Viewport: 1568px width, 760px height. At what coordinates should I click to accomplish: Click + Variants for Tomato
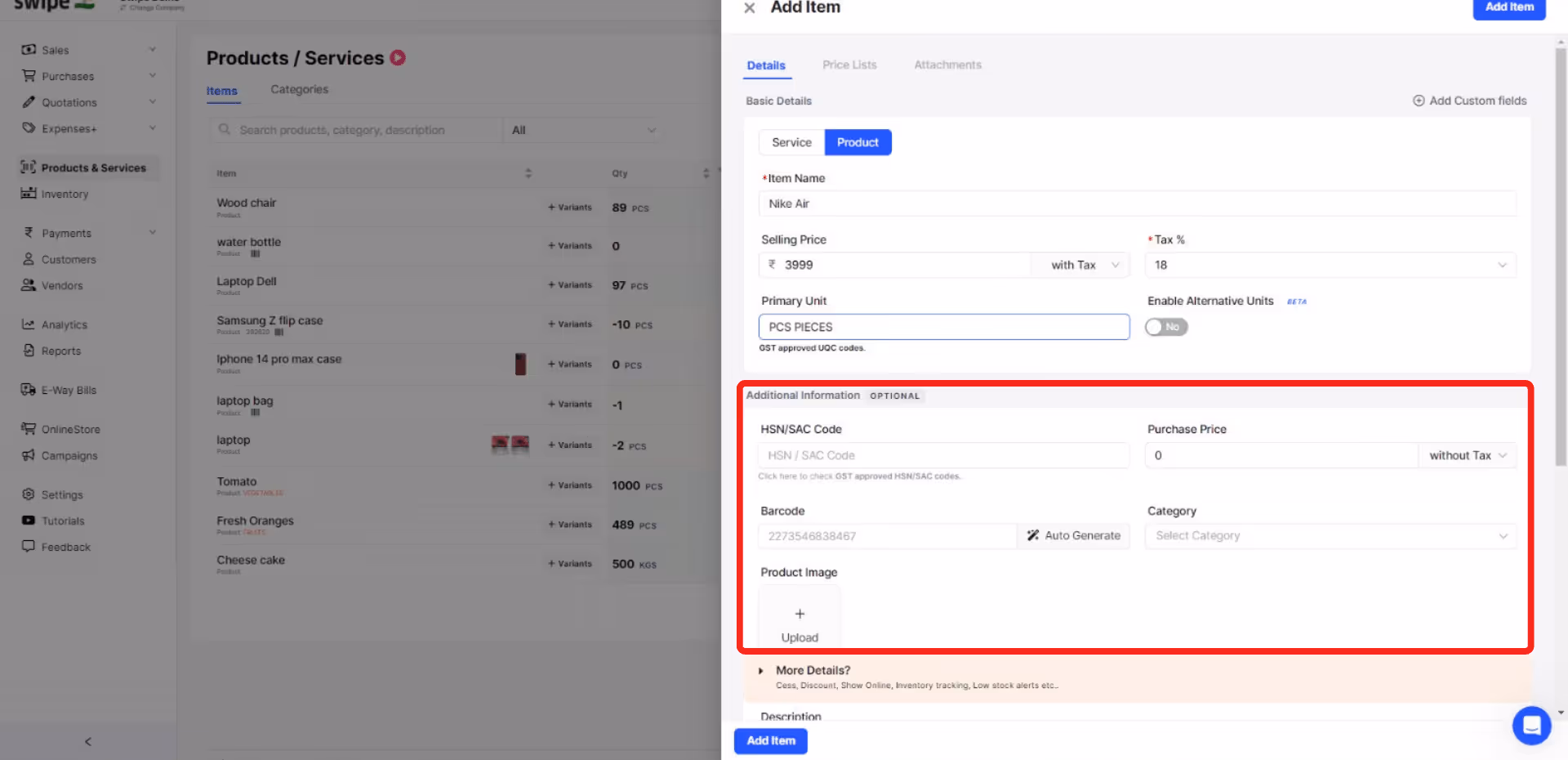[x=570, y=485]
